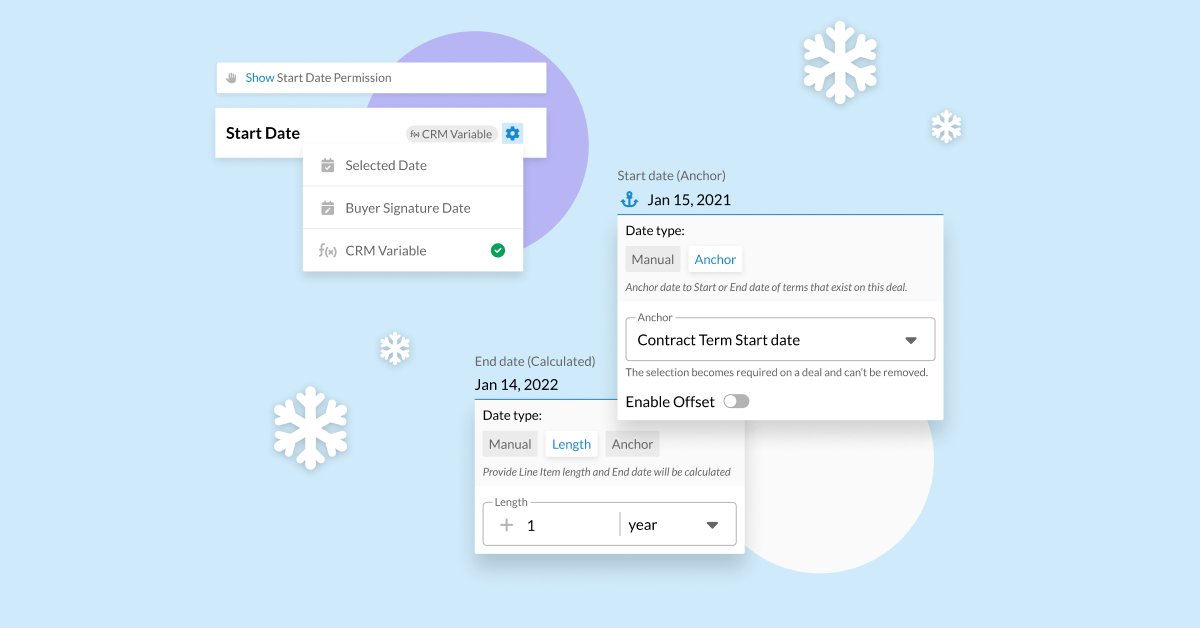Screen dimensions: 1200x628
Task: Select Manual date type under End date
Action: click(x=510, y=444)
